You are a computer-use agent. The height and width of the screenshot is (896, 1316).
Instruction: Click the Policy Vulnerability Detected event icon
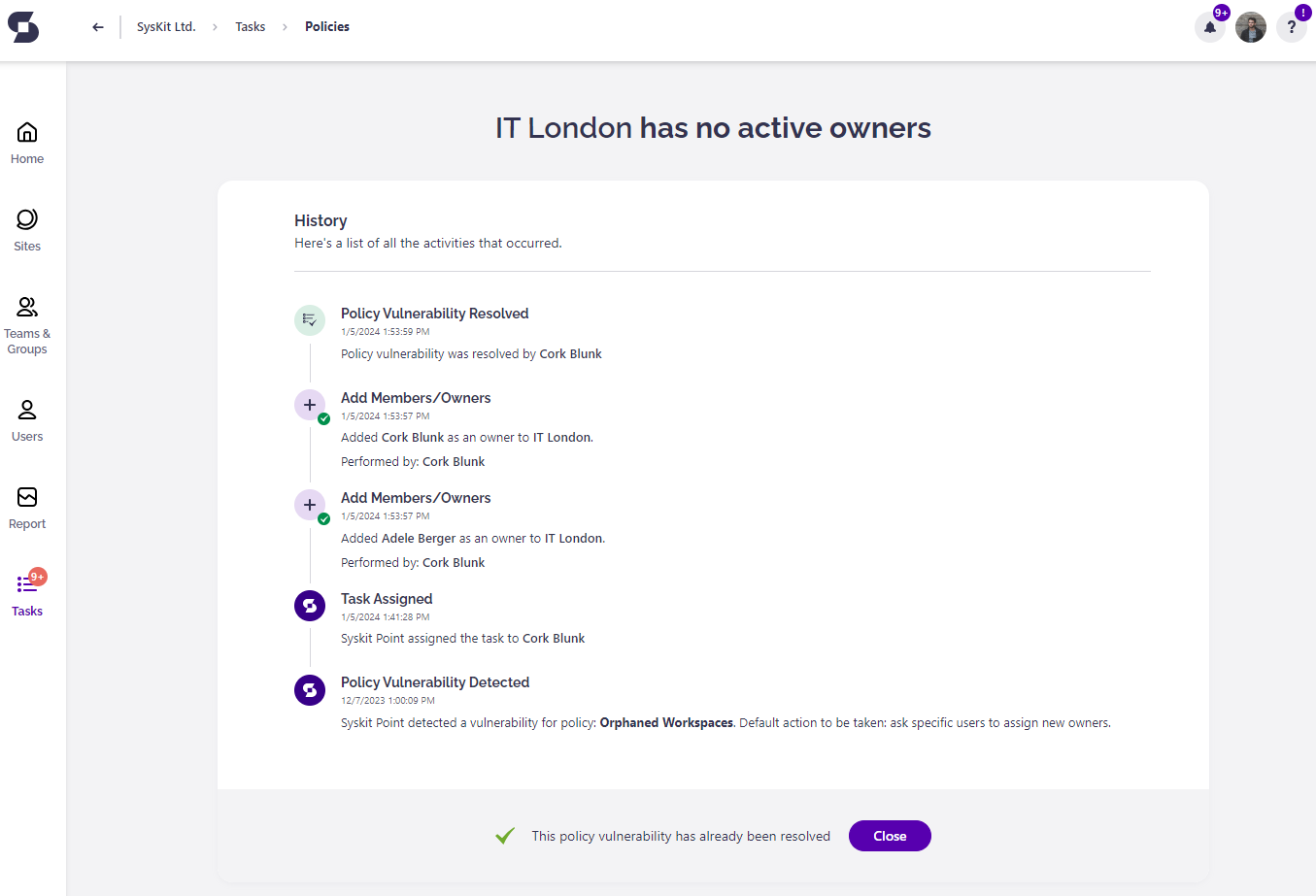[310, 689]
